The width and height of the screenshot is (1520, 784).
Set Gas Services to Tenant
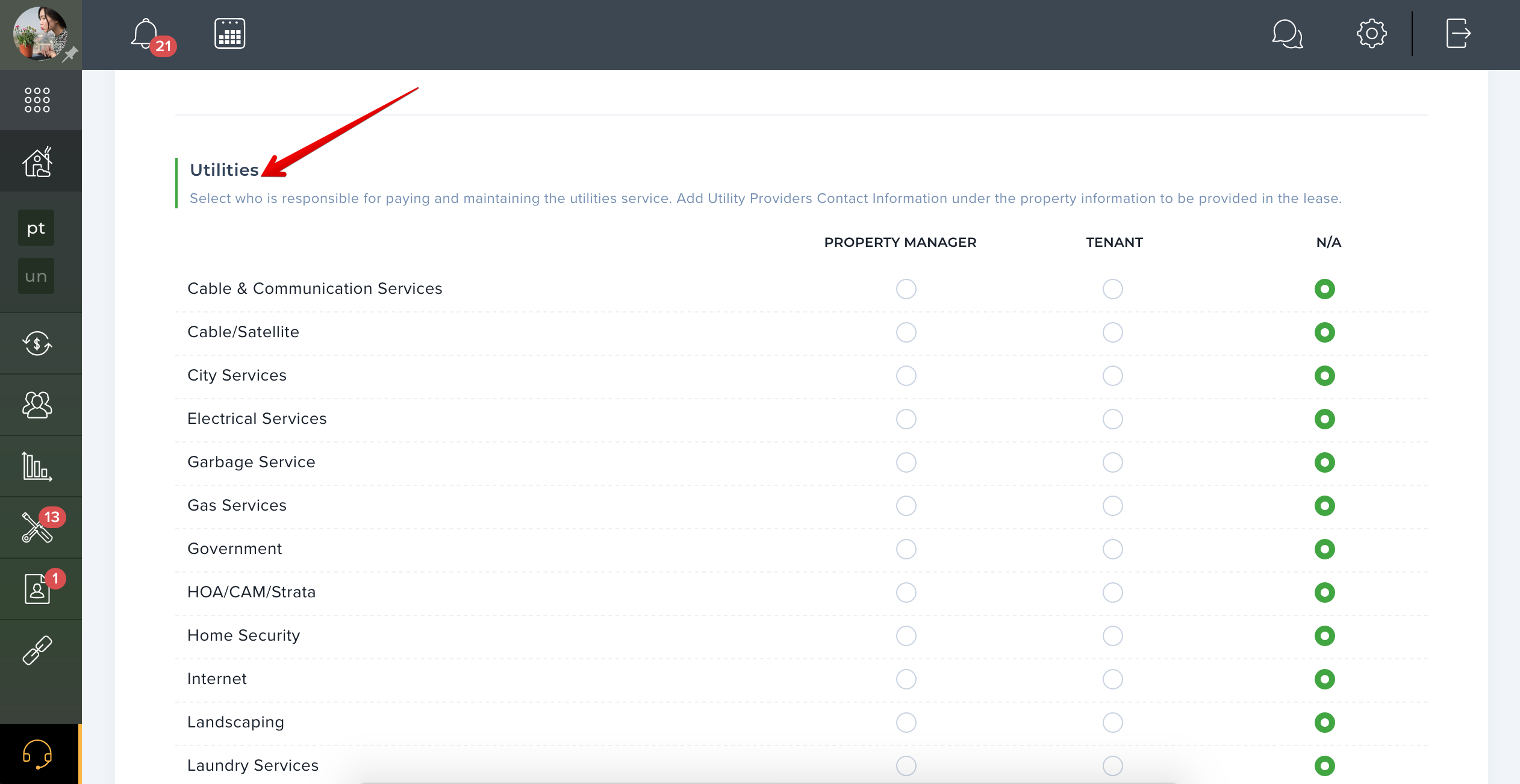(1112, 506)
